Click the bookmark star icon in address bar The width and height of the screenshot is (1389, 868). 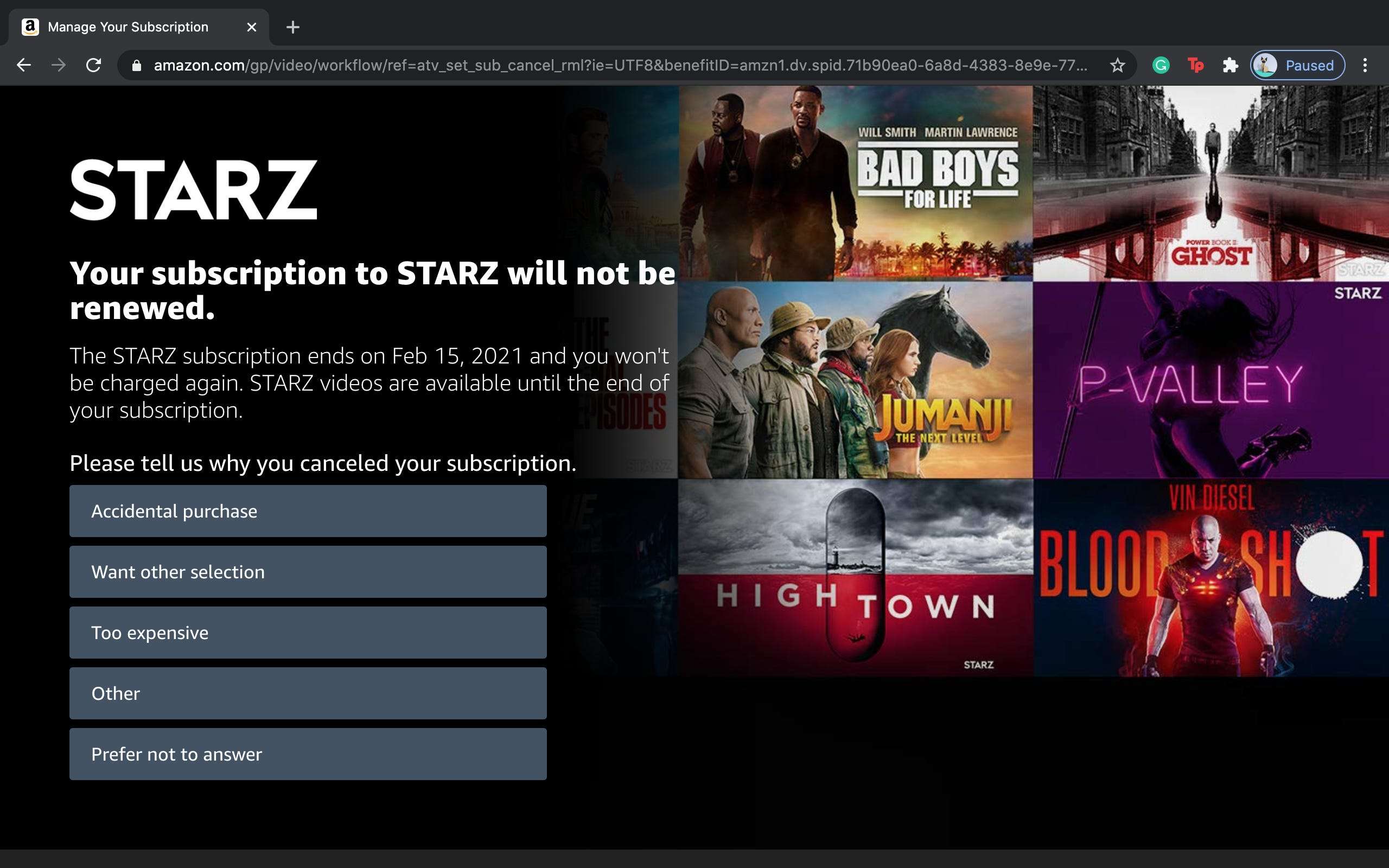(x=1118, y=65)
